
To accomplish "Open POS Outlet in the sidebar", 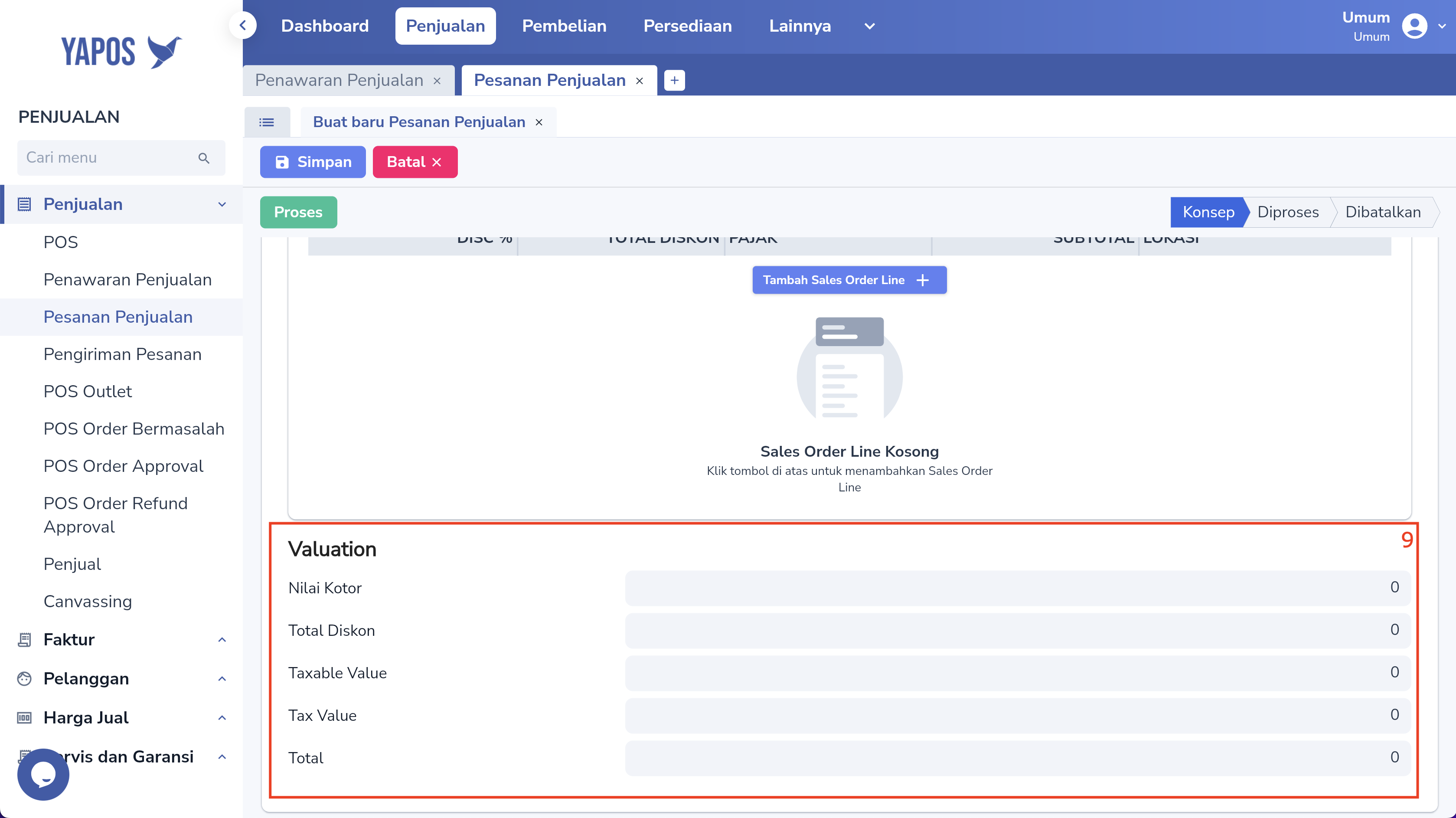I will point(88,392).
